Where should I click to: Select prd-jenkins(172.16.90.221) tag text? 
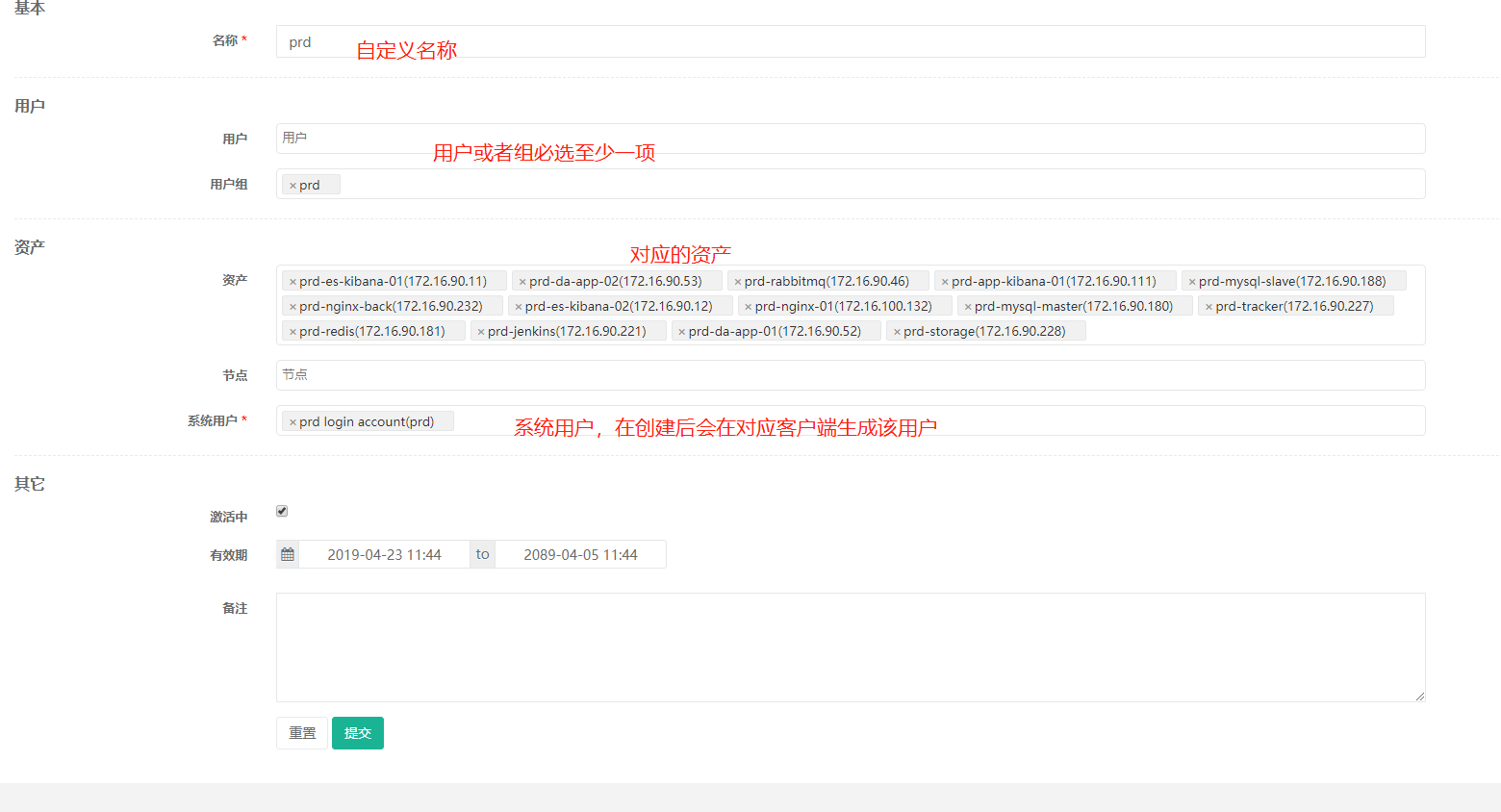(567, 331)
